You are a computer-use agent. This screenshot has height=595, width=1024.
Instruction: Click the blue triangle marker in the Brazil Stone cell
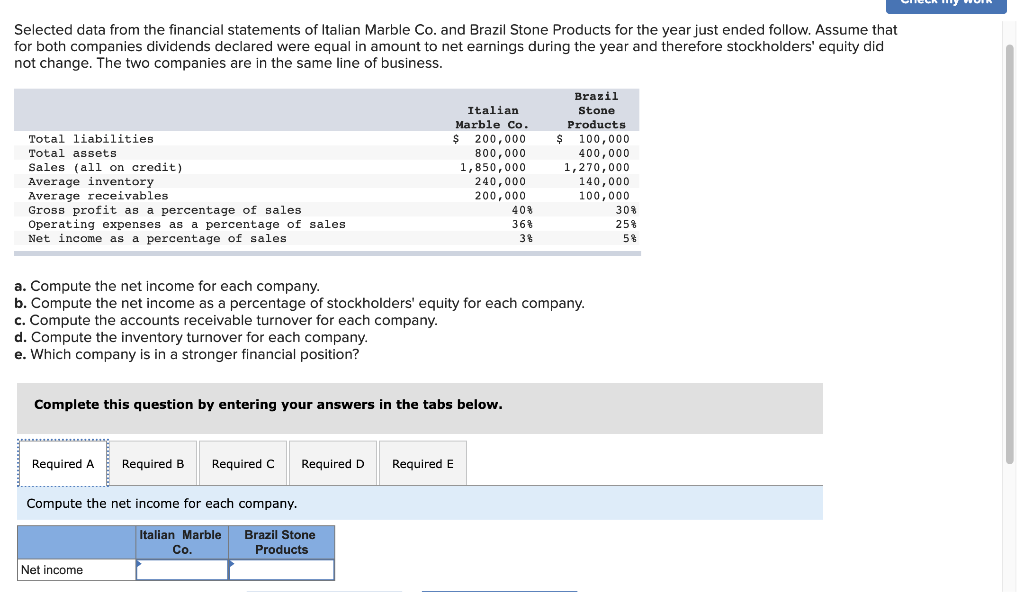pyautogui.click(x=234, y=562)
